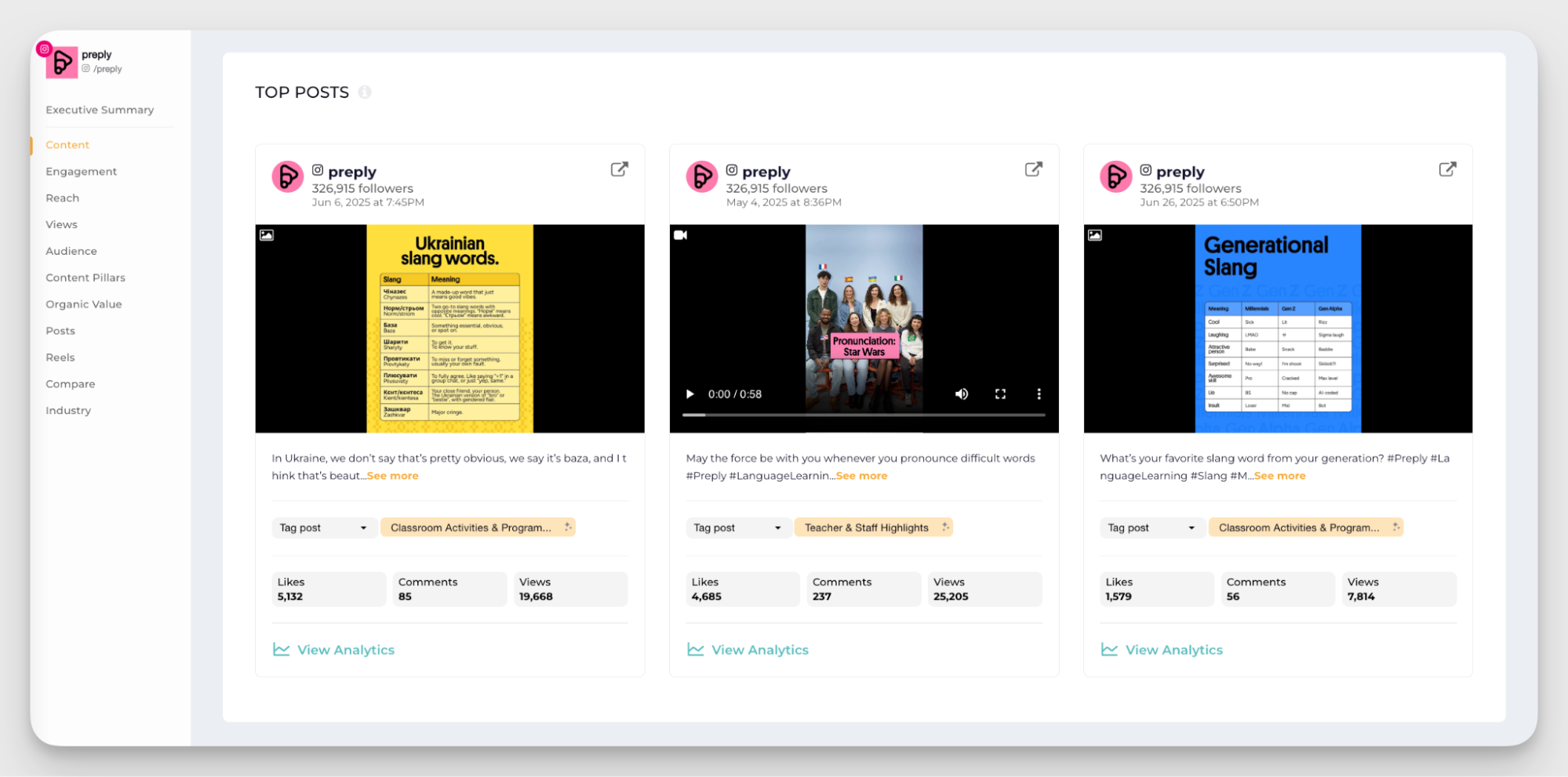
Task: Switch to the Engagement section in the sidebar
Action: tap(81, 171)
